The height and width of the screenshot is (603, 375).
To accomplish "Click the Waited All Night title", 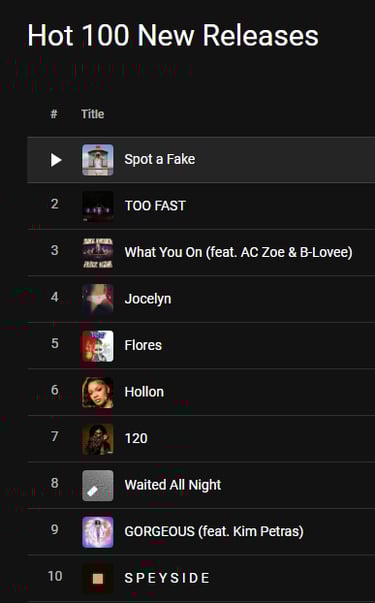I will pyautogui.click(x=173, y=485).
